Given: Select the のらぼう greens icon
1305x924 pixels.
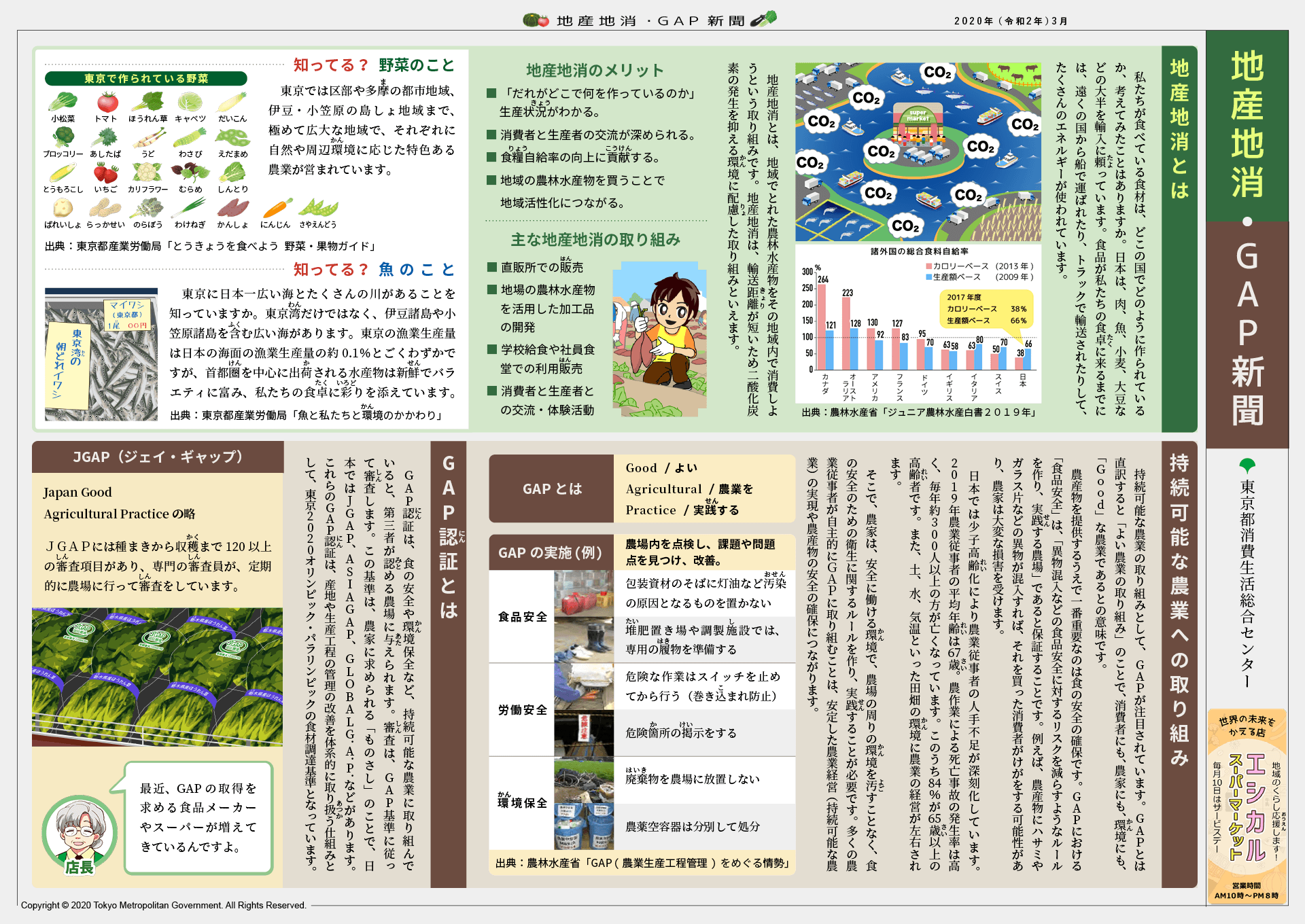Looking at the screenshot, I should pyautogui.click(x=147, y=208).
